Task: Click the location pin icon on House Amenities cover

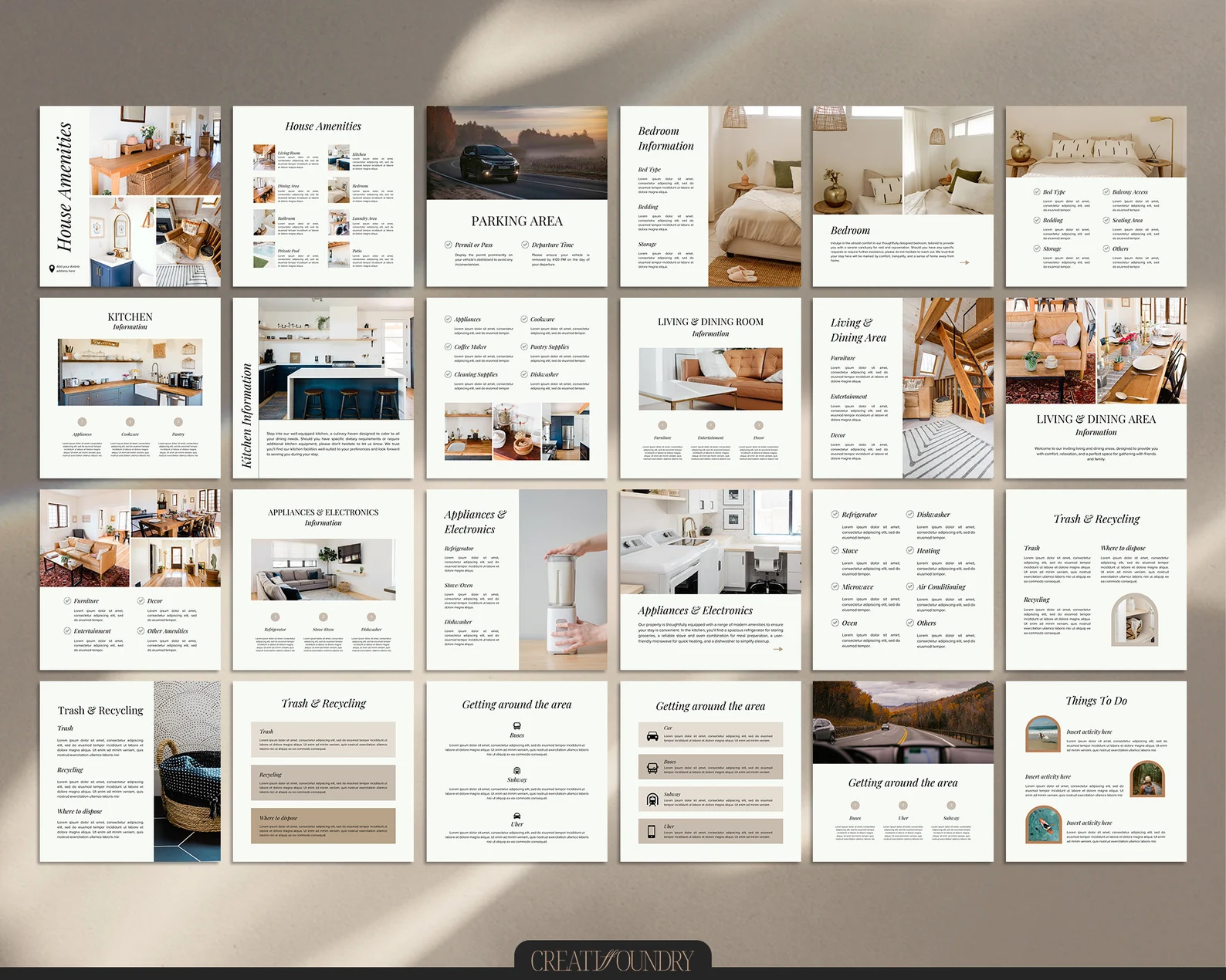Action: [52, 269]
